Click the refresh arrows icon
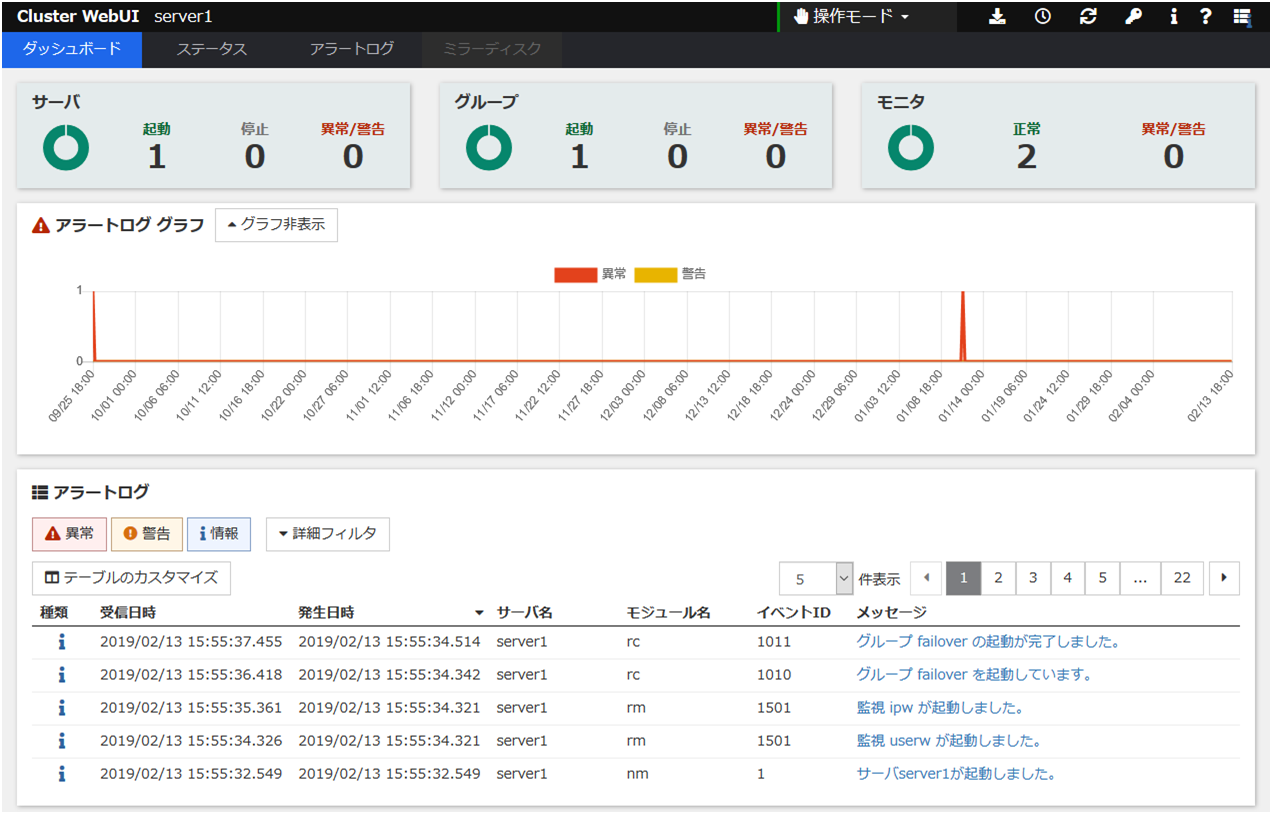The width and height of the screenshot is (1272, 814). click(1089, 17)
